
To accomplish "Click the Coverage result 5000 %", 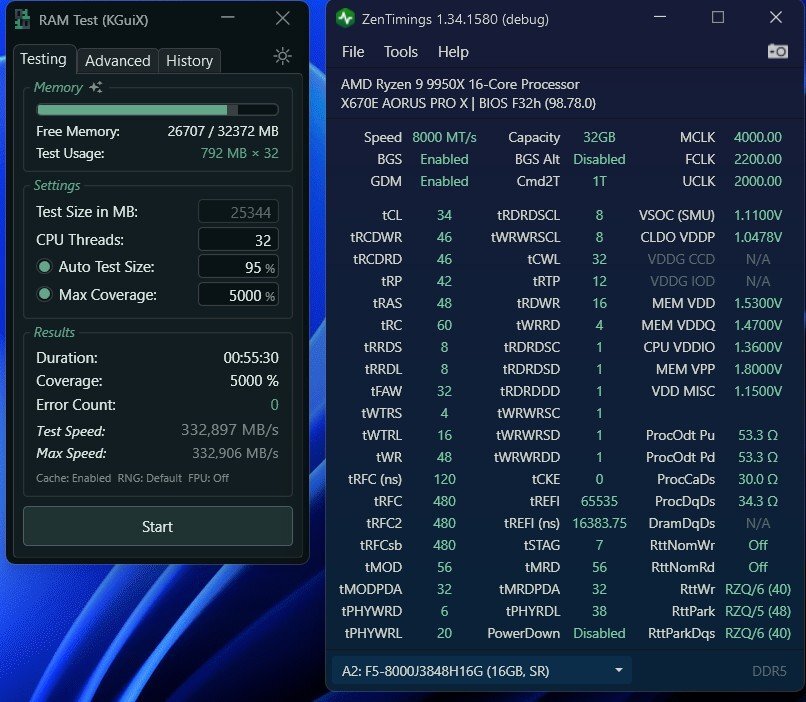I will pyautogui.click(x=254, y=381).
